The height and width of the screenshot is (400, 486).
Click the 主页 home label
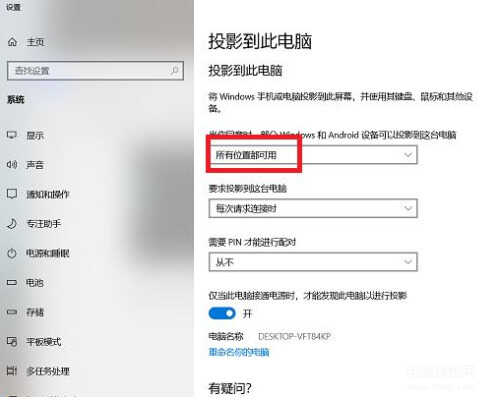35,42
